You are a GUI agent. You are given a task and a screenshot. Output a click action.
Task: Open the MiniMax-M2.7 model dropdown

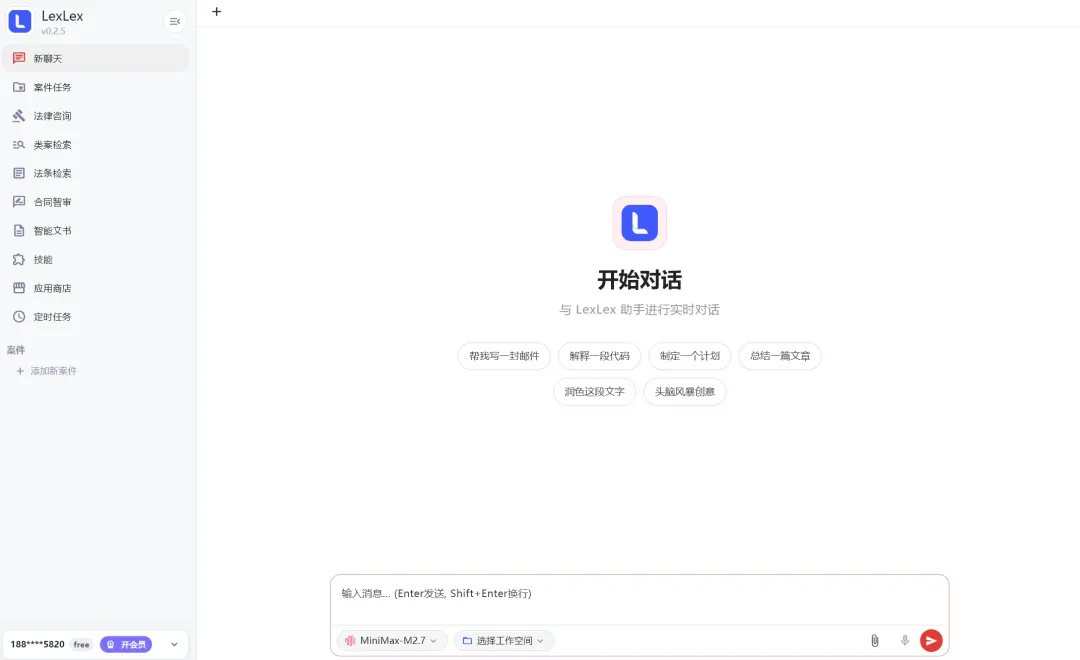(x=392, y=641)
